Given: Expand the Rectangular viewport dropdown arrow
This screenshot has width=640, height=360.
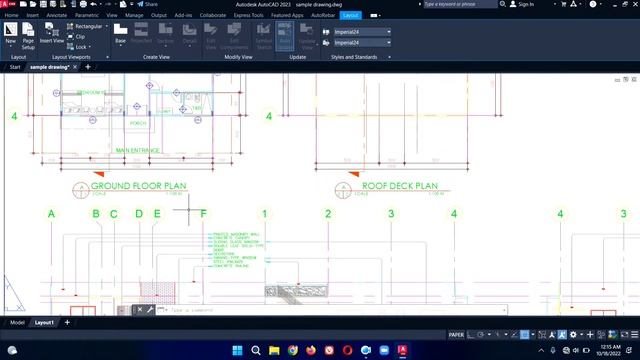Looking at the screenshot, I should click(107, 26).
